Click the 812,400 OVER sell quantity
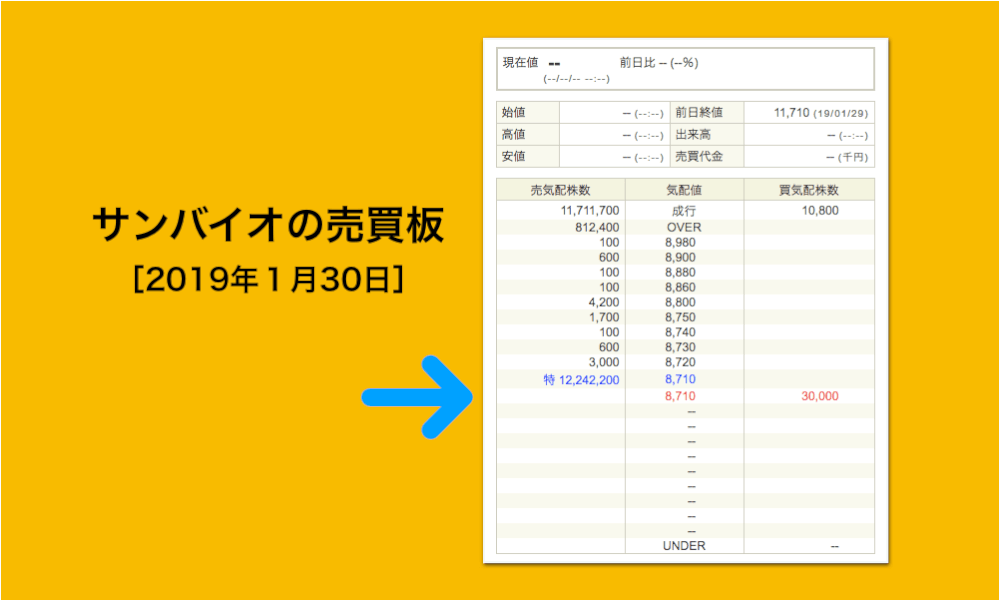 tap(597, 227)
